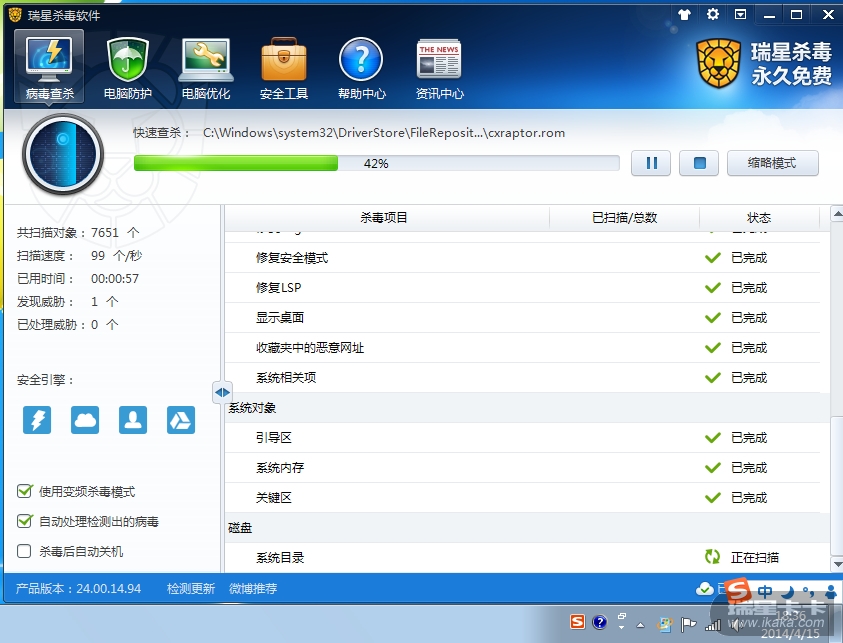Image resolution: width=843 pixels, height=643 pixels.
Task: Open 安全工具 toolbox tab
Action: 284,69
